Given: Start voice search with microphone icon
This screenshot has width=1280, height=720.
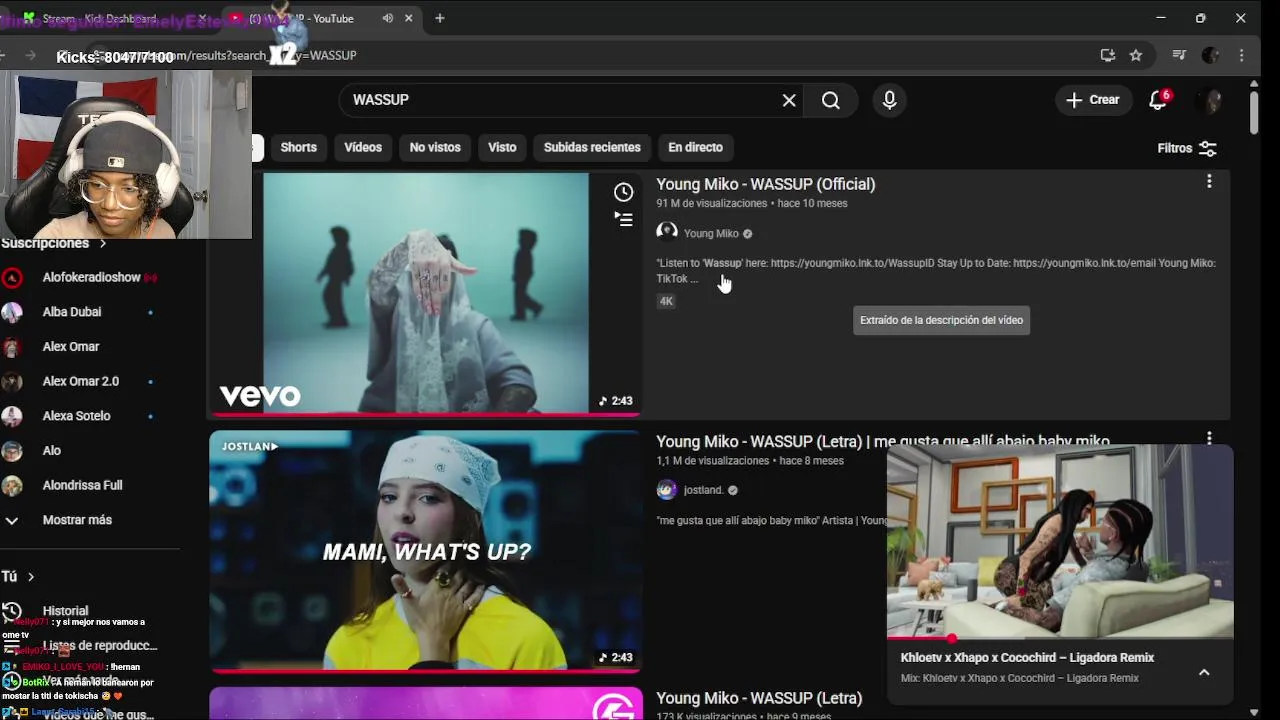Looking at the screenshot, I should 889,100.
